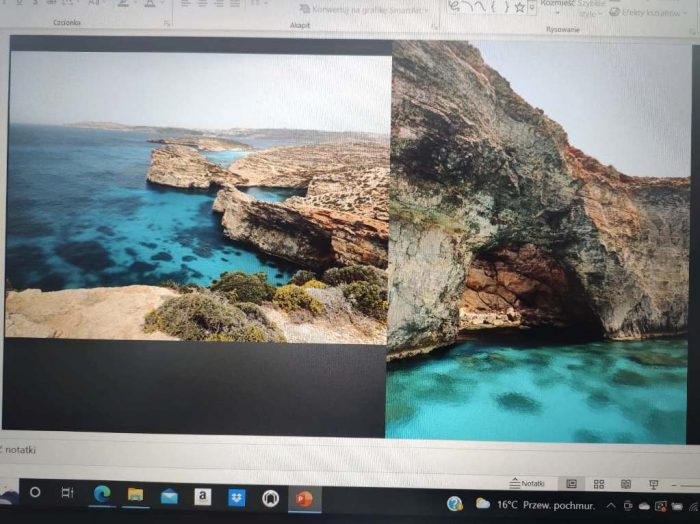Switch to Reading view
Viewport: 700px width, 524px height.
click(x=626, y=484)
